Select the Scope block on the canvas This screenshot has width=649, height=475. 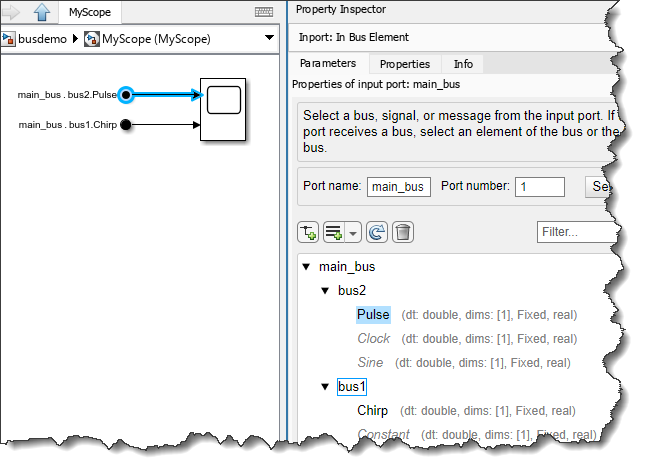(x=224, y=108)
